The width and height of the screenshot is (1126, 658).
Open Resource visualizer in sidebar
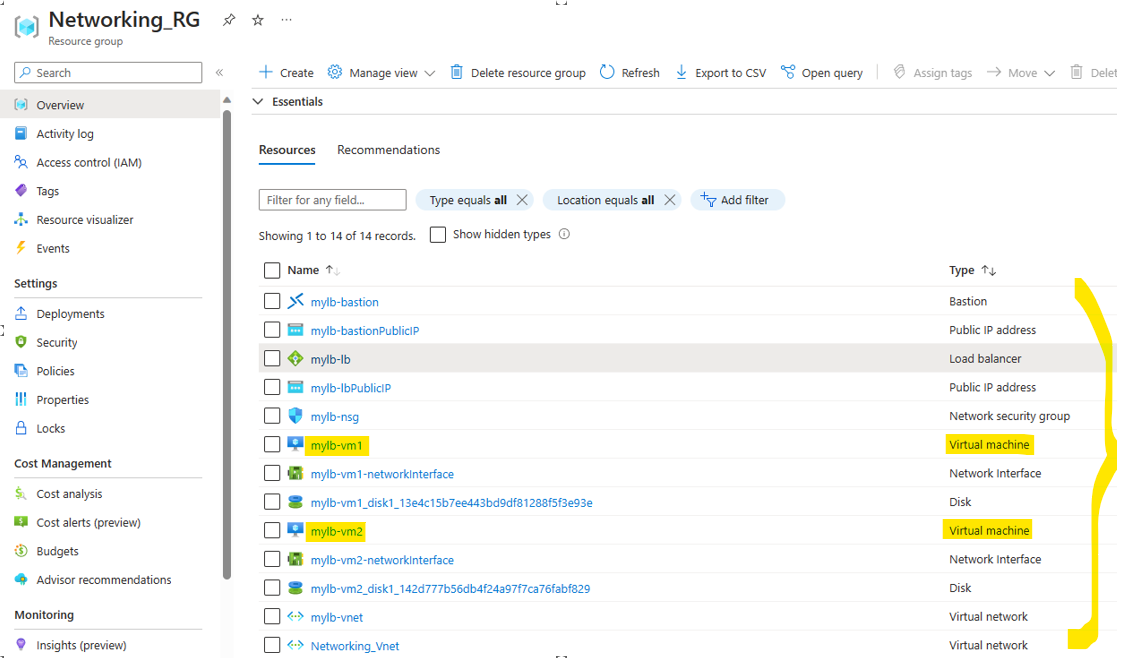click(85, 220)
